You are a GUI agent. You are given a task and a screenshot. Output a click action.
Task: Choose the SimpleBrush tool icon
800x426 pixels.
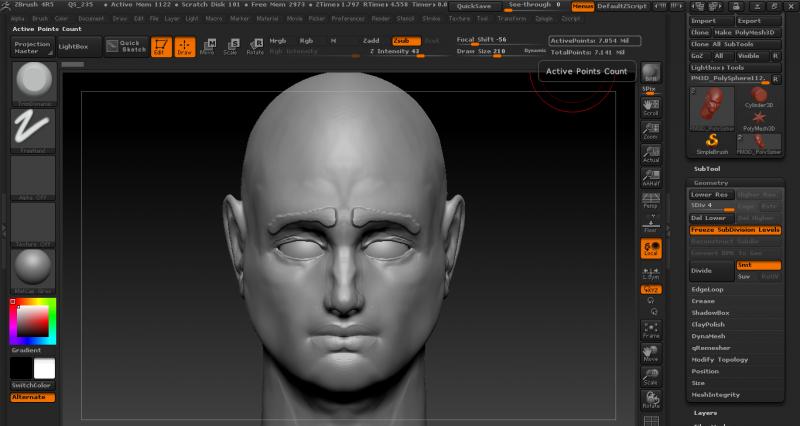coord(712,142)
